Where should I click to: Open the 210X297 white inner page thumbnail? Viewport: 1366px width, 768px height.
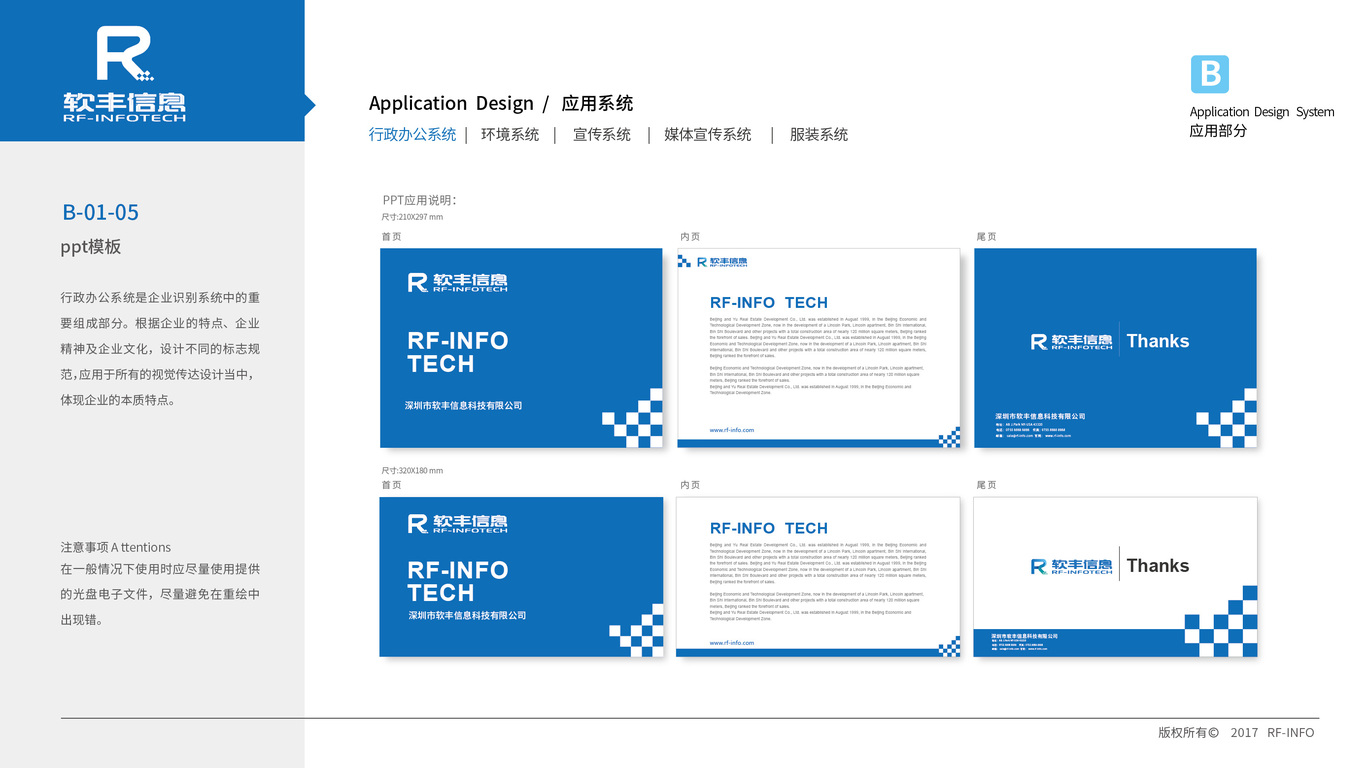(x=819, y=348)
